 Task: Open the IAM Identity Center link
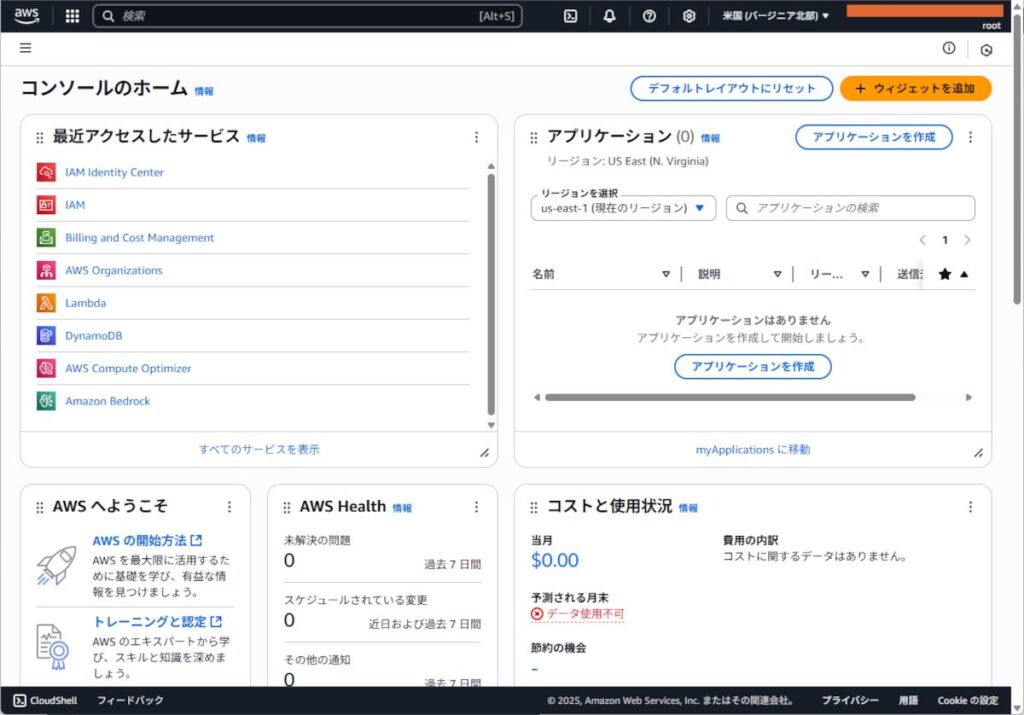(x=114, y=172)
